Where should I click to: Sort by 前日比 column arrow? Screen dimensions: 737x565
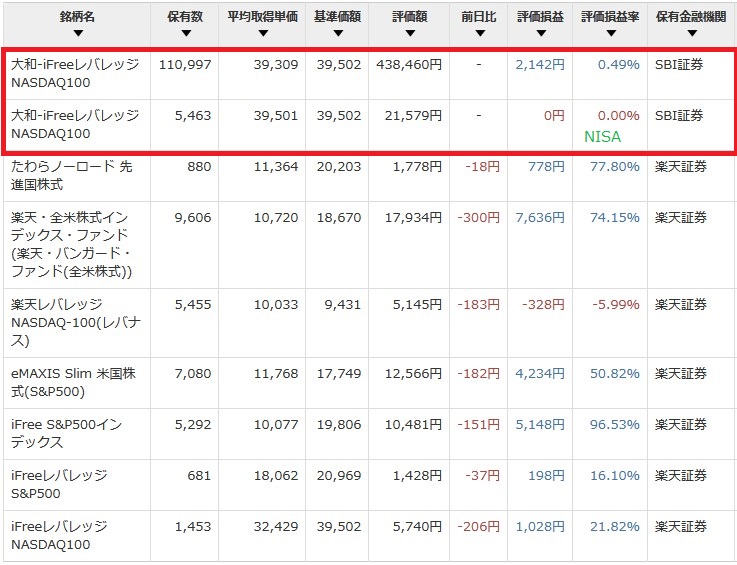pyautogui.click(x=480, y=33)
